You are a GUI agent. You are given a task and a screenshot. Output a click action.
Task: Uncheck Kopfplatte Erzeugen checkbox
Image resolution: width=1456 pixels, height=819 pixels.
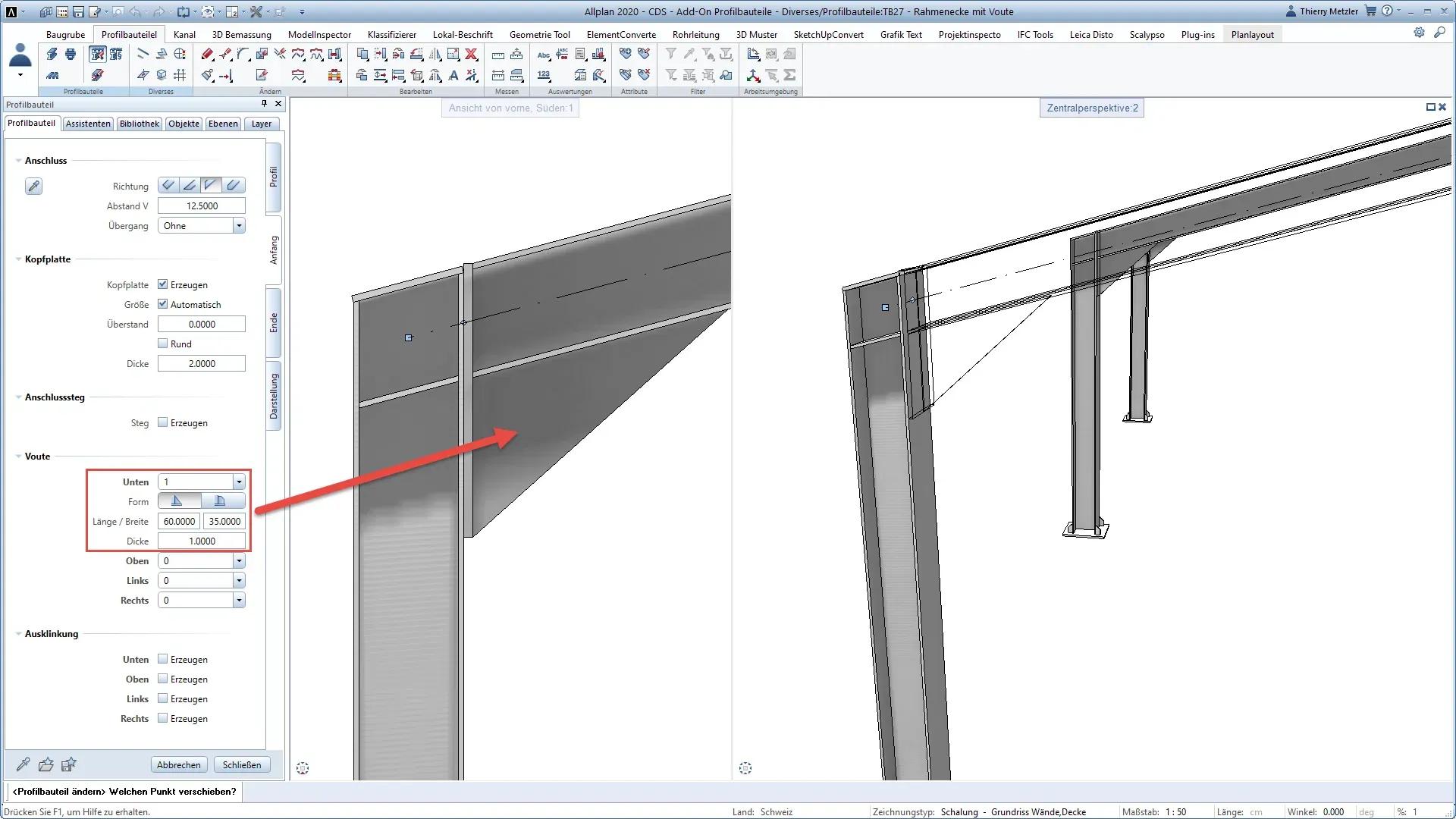tap(162, 284)
